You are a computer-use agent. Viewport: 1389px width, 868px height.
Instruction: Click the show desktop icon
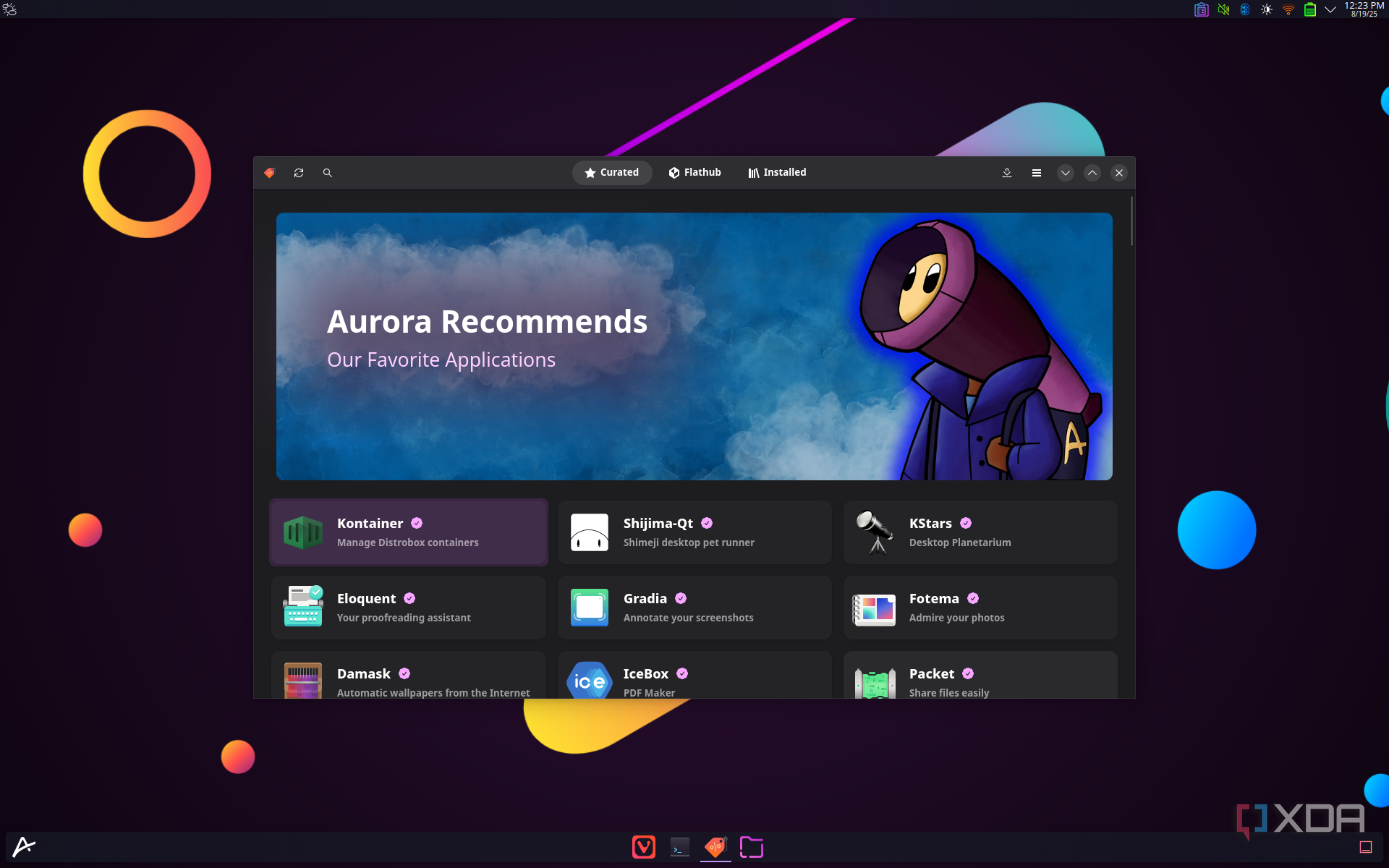pos(1365,847)
